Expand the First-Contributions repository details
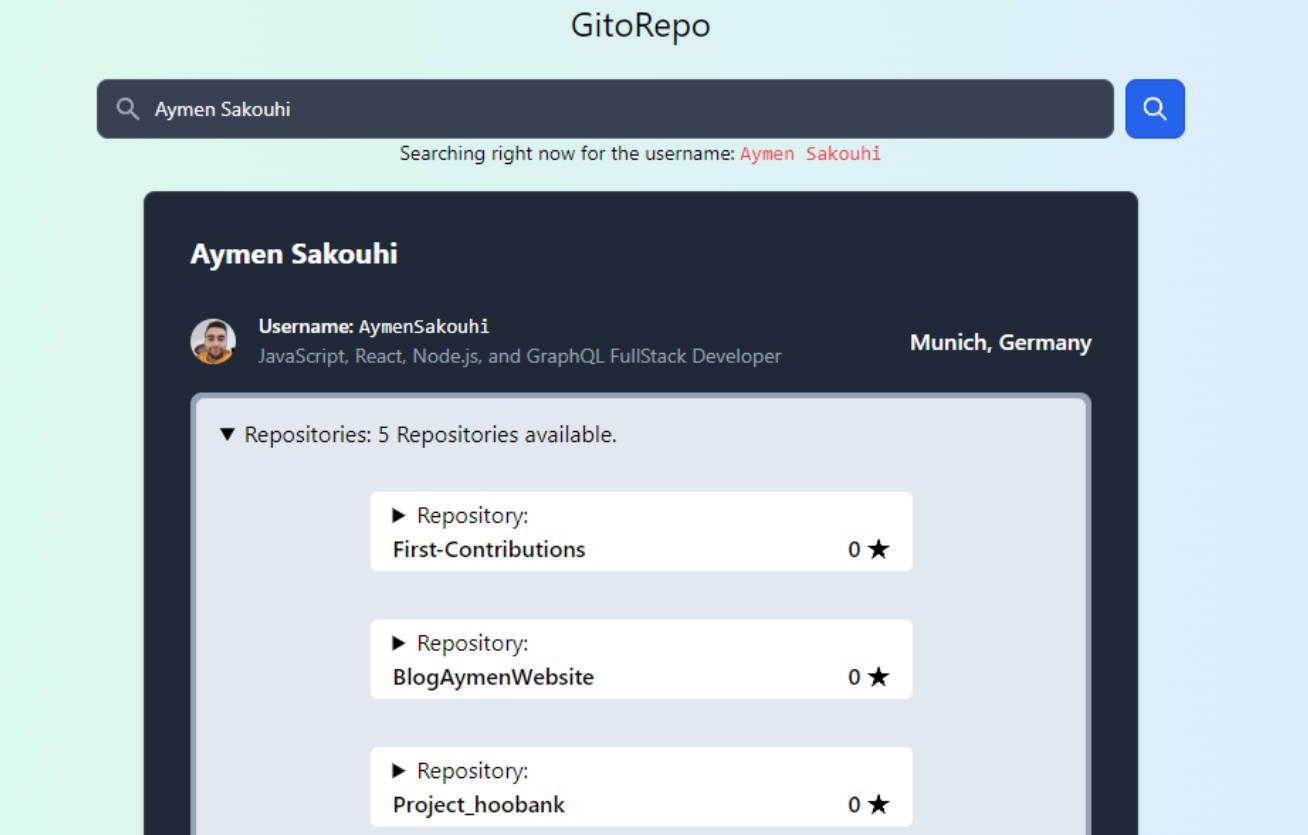The image size is (1308, 835). click(x=397, y=515)
